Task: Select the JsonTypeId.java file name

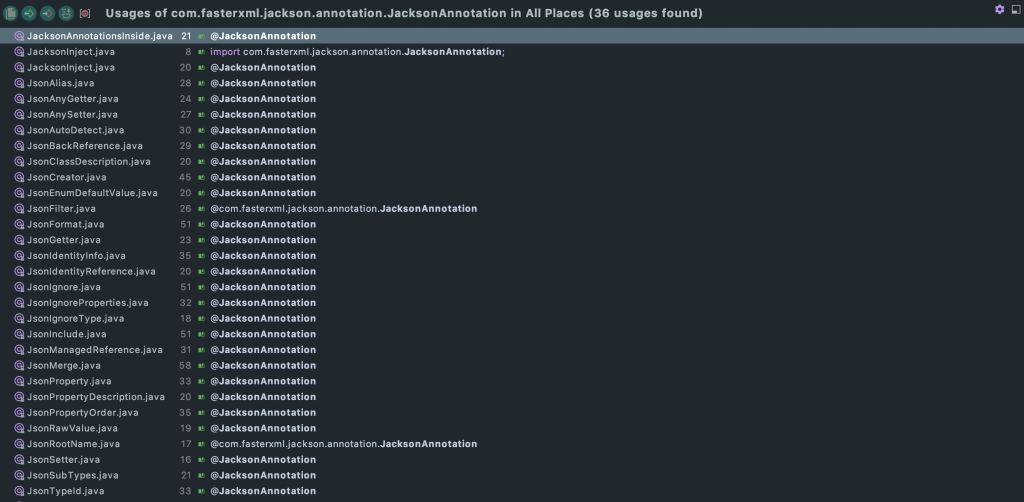Action: (65, 490)
